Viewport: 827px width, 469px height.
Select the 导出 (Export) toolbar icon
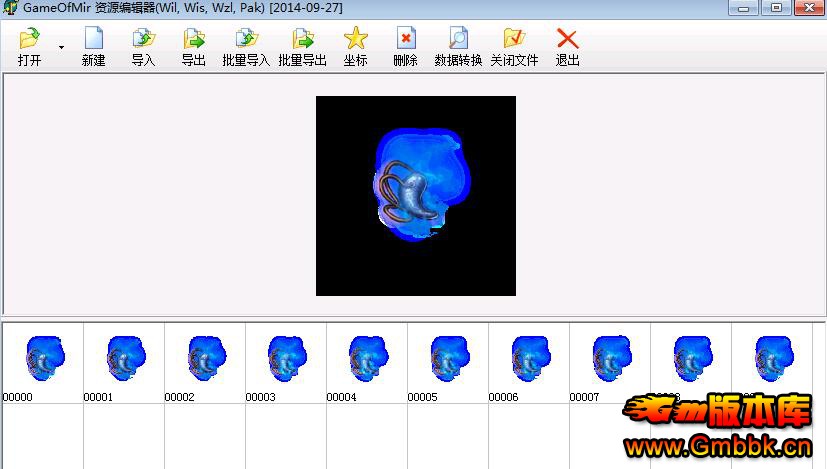pos(193,41)
